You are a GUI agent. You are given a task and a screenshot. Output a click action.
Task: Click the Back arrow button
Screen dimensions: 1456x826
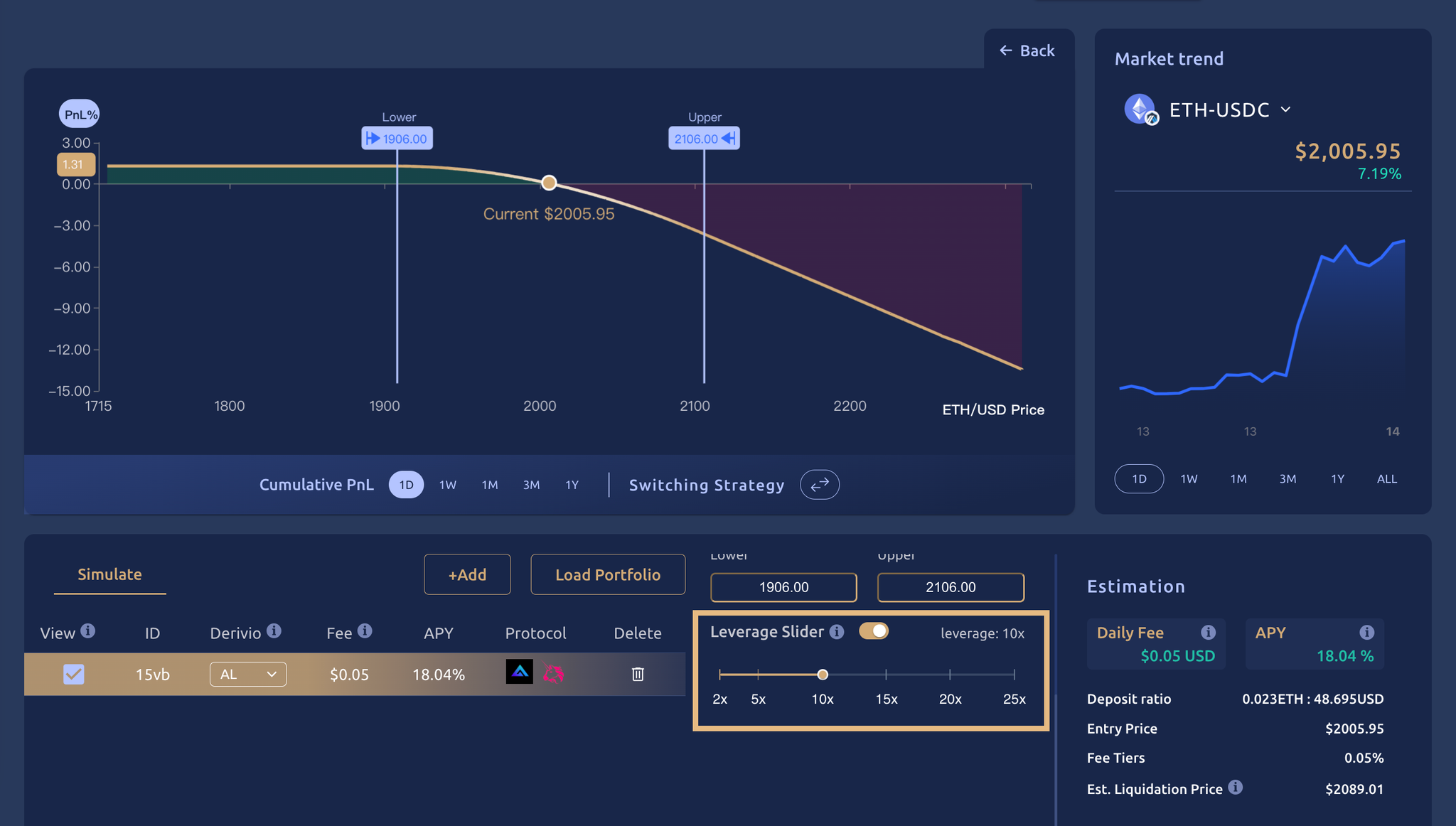tap(1027, 50)
